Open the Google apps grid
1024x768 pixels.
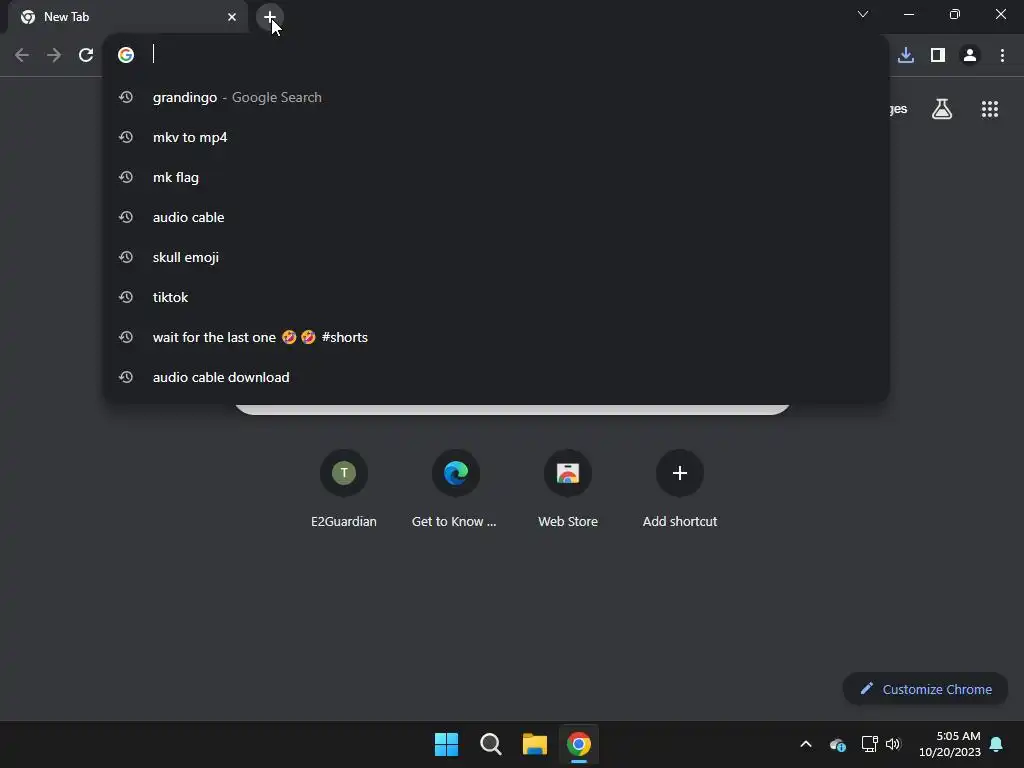[990, 109]
